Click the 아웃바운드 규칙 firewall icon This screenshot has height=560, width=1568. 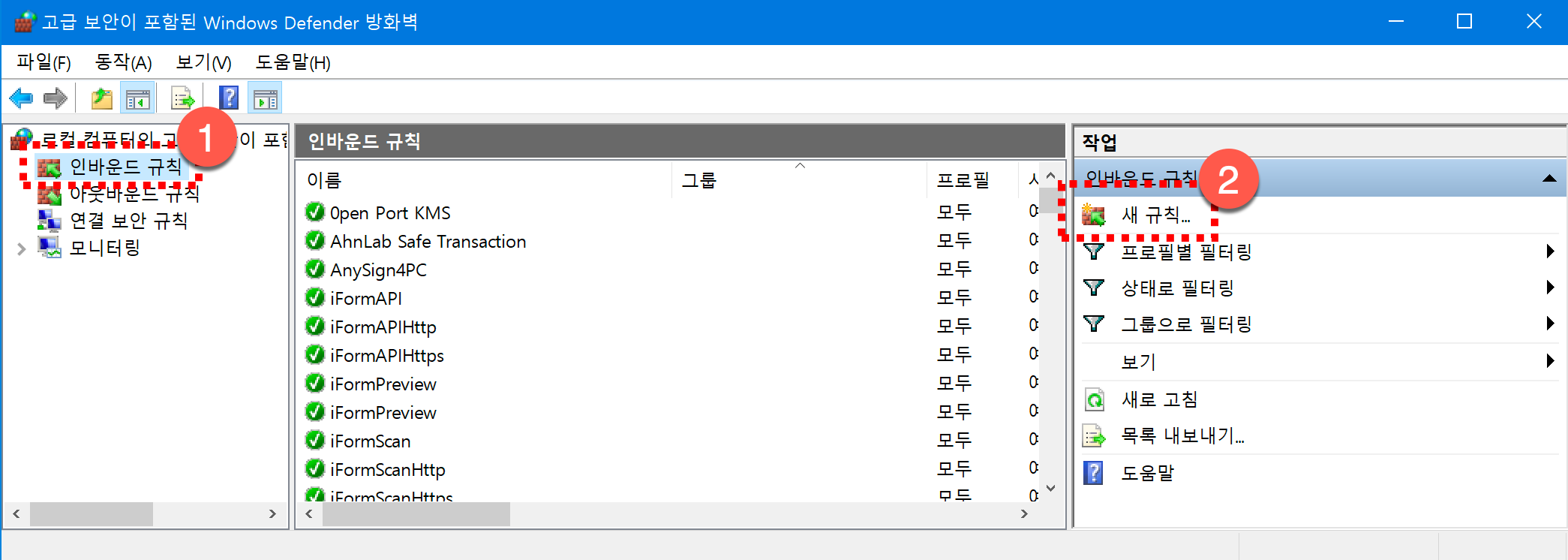click(50, 194)
